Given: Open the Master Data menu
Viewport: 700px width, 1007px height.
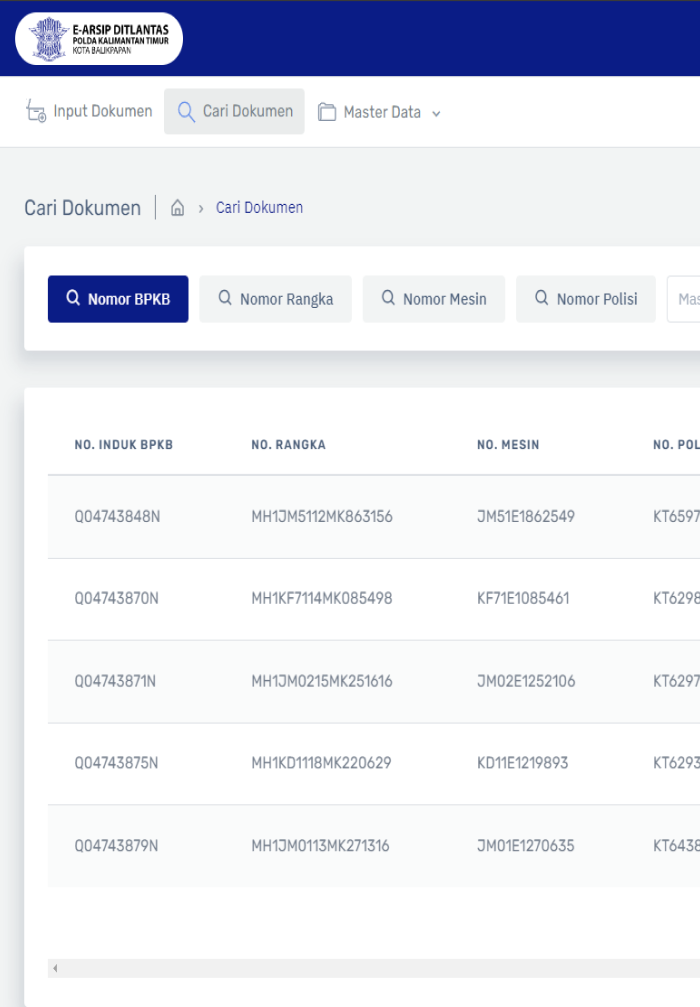Looking at the screenshot, I should coord(381,113).
